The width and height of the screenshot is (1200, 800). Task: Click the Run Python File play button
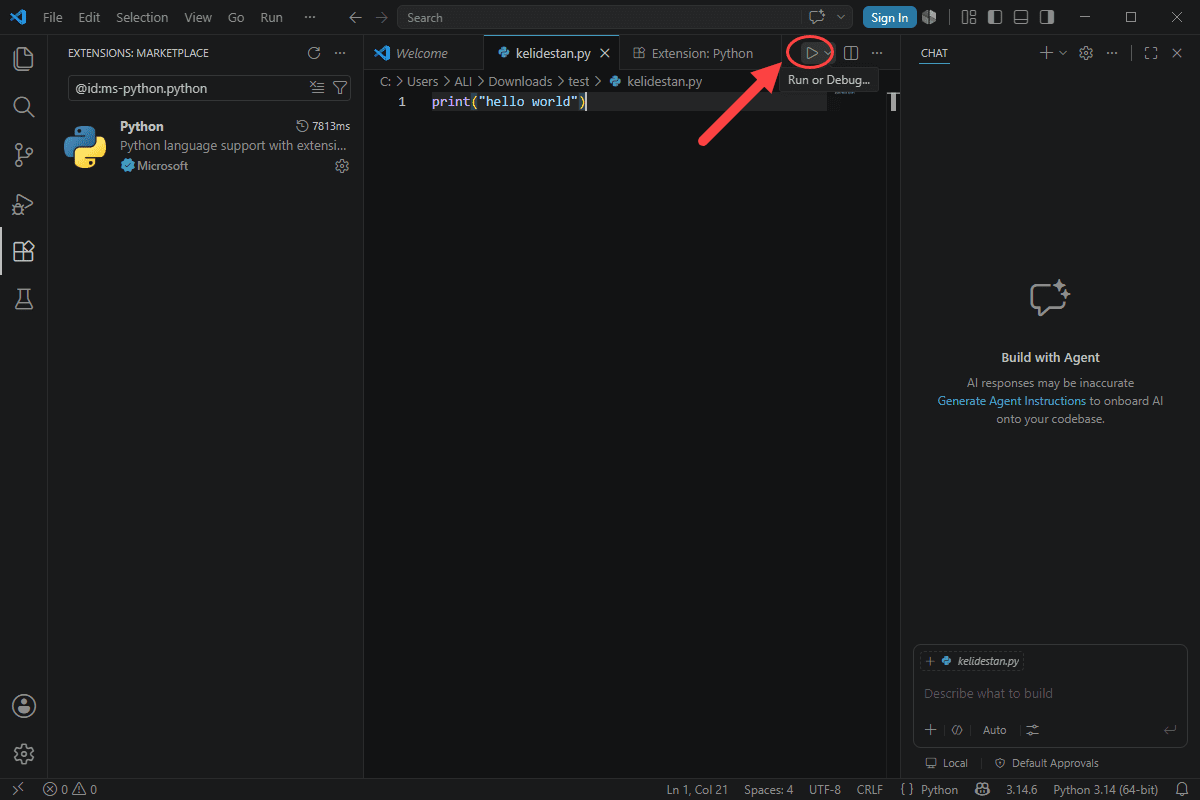(812, 53)
